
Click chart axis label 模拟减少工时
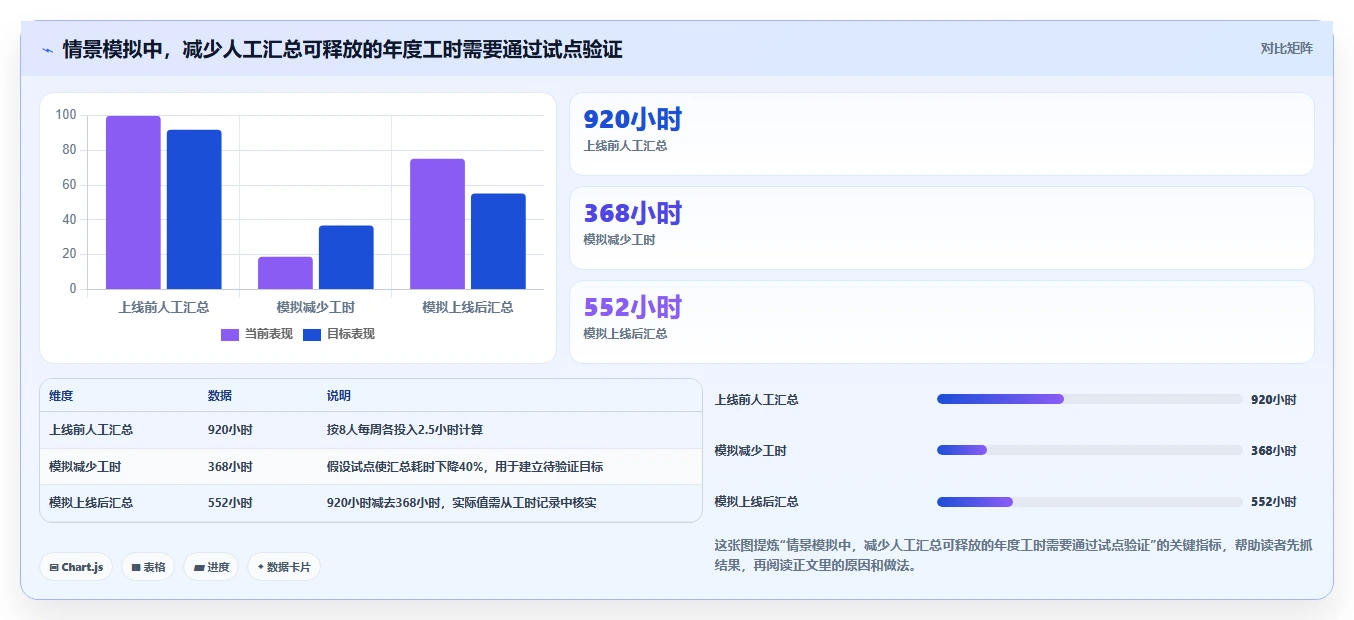[315, 307]
